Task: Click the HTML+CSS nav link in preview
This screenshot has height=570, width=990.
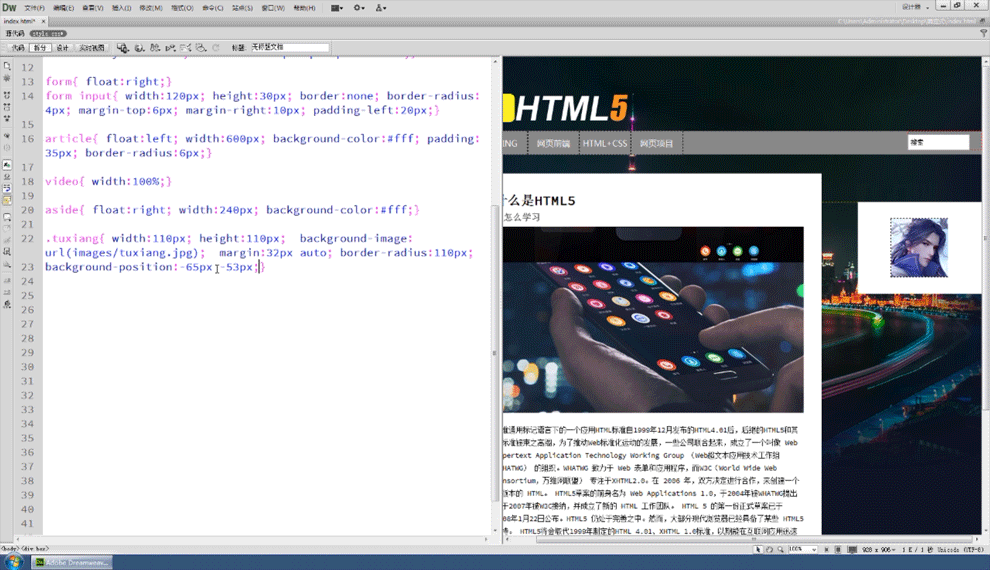Action: coord(605,143)
